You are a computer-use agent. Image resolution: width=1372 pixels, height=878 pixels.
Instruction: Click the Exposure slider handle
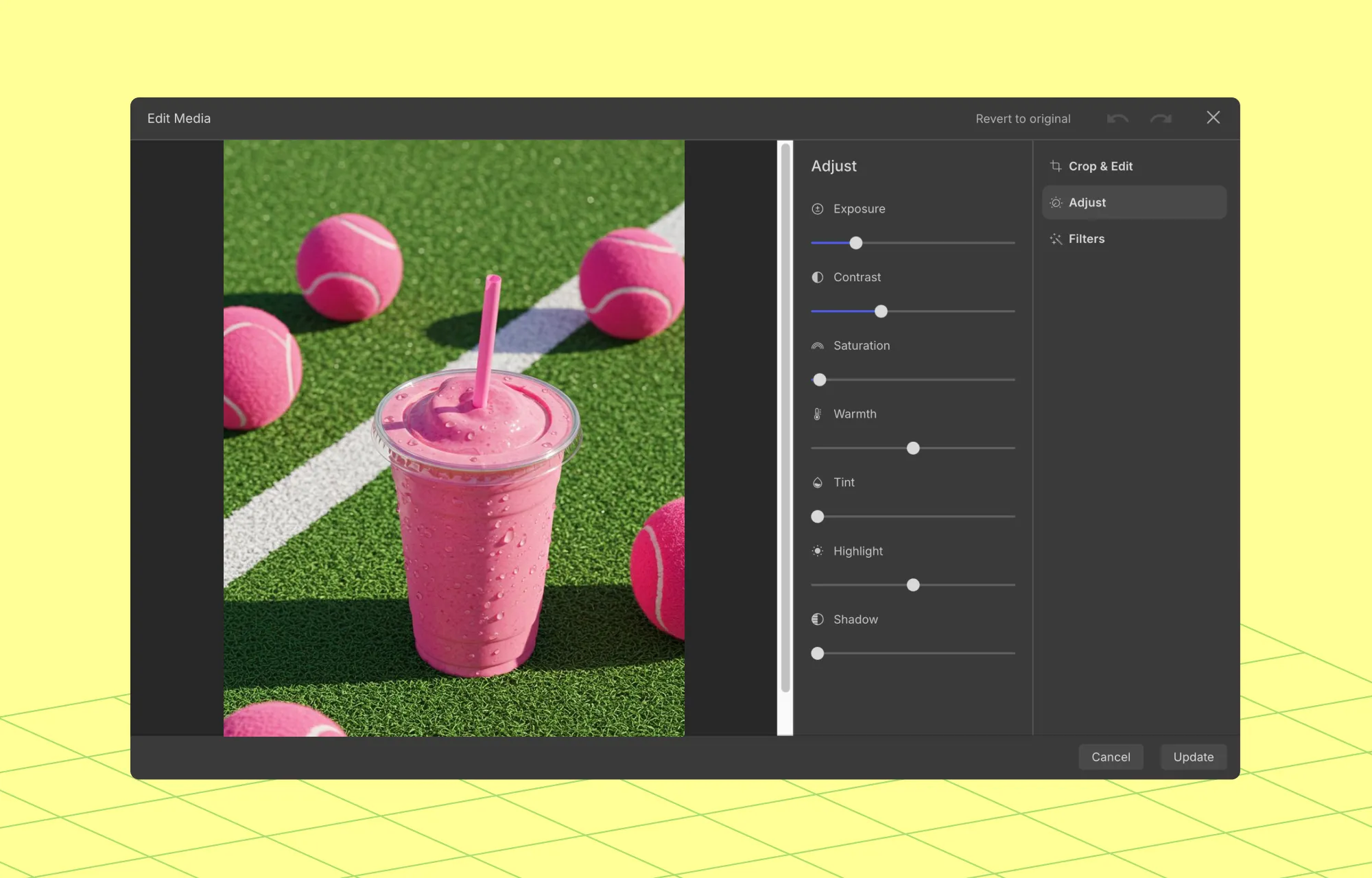(x=855, y=243)
